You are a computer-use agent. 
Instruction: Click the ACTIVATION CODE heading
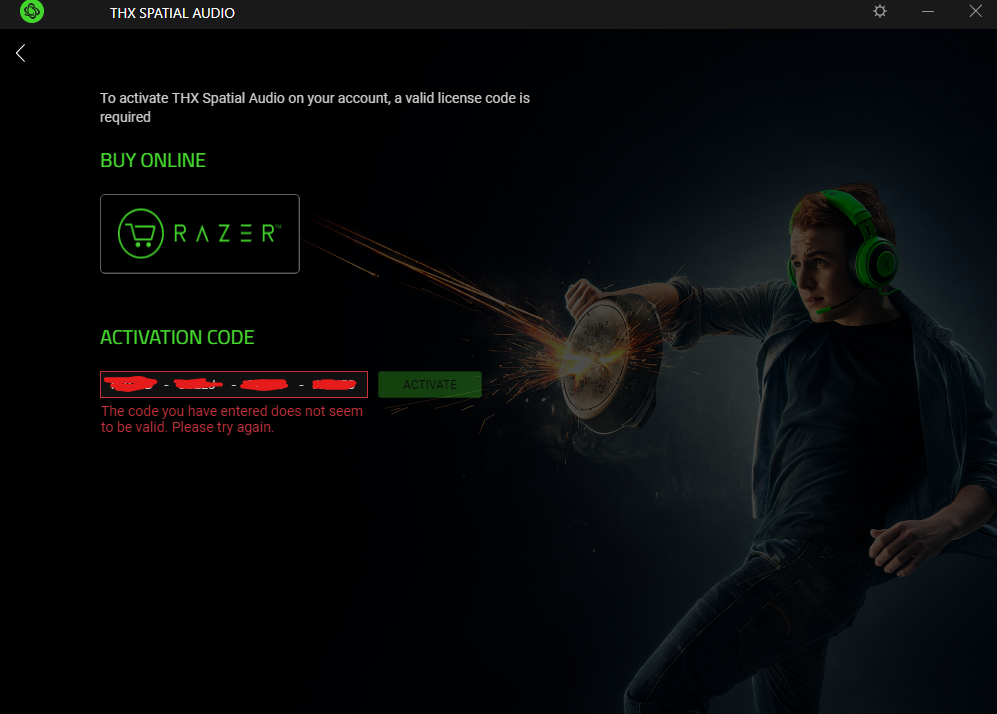point(177,337)
